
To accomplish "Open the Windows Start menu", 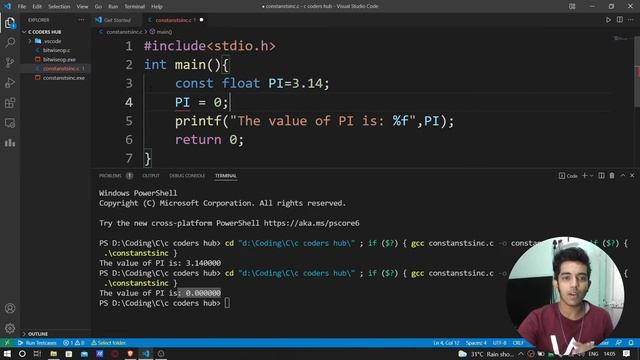I will coord(7,354).
